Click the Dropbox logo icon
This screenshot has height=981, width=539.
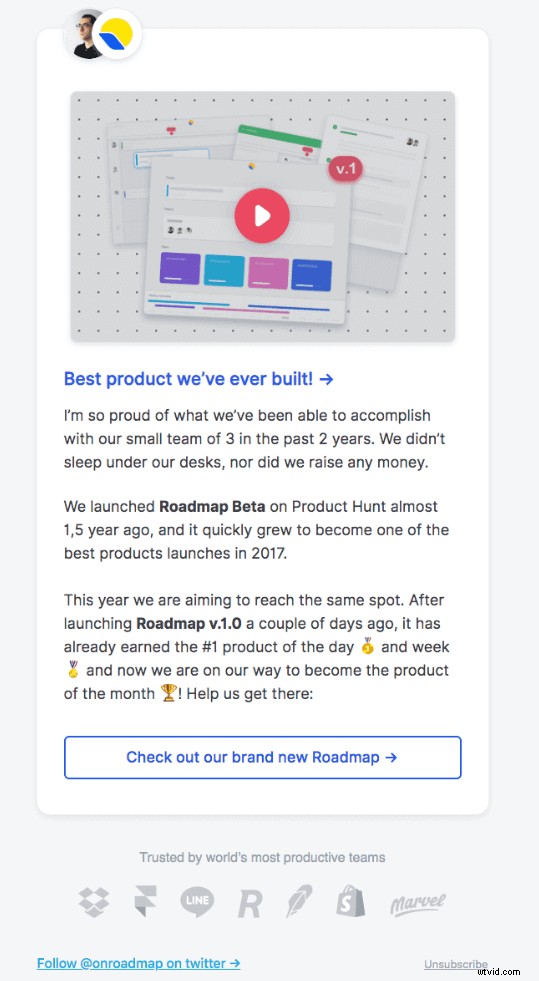[94, 902]
